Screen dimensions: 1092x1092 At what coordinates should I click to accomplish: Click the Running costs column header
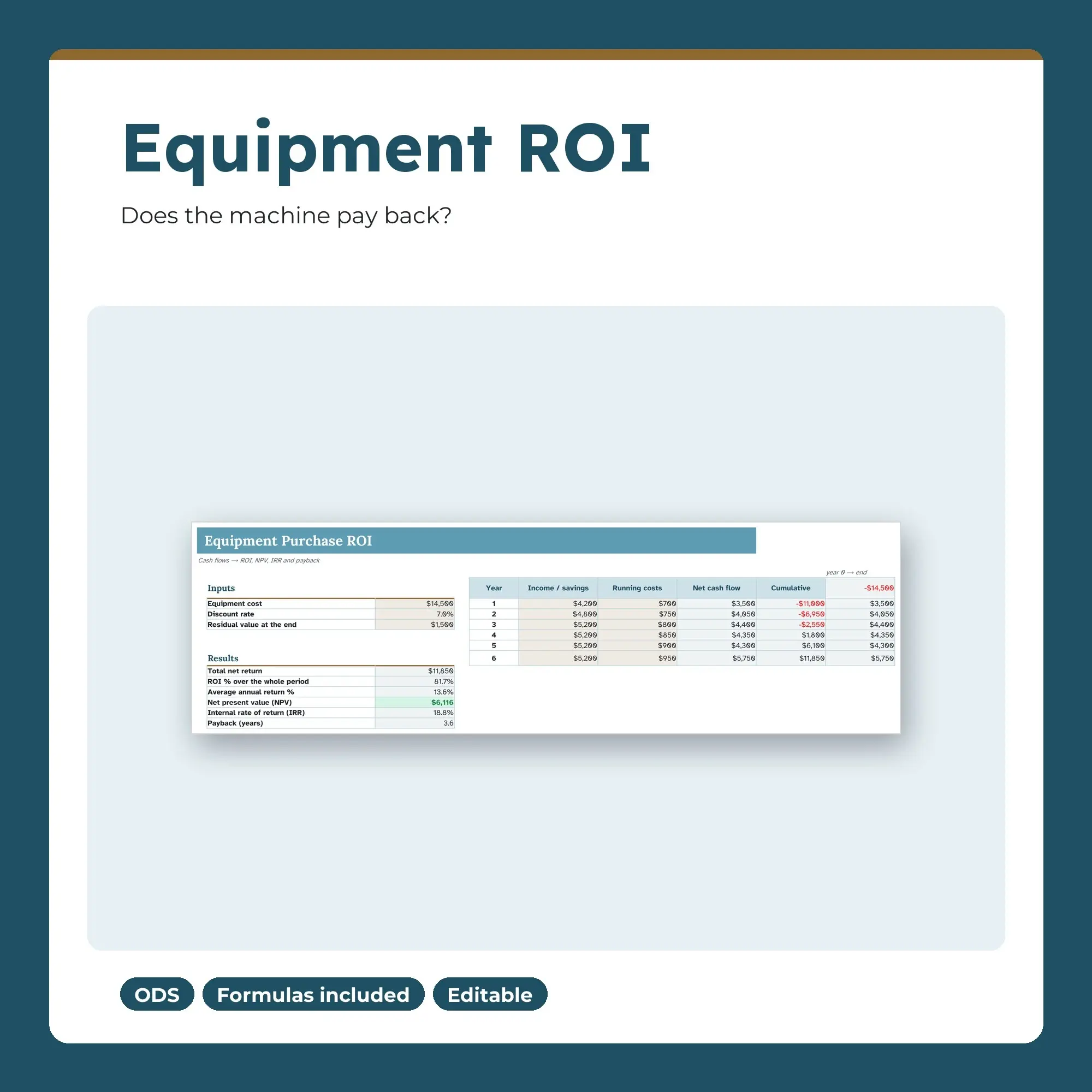pos(637,589)
